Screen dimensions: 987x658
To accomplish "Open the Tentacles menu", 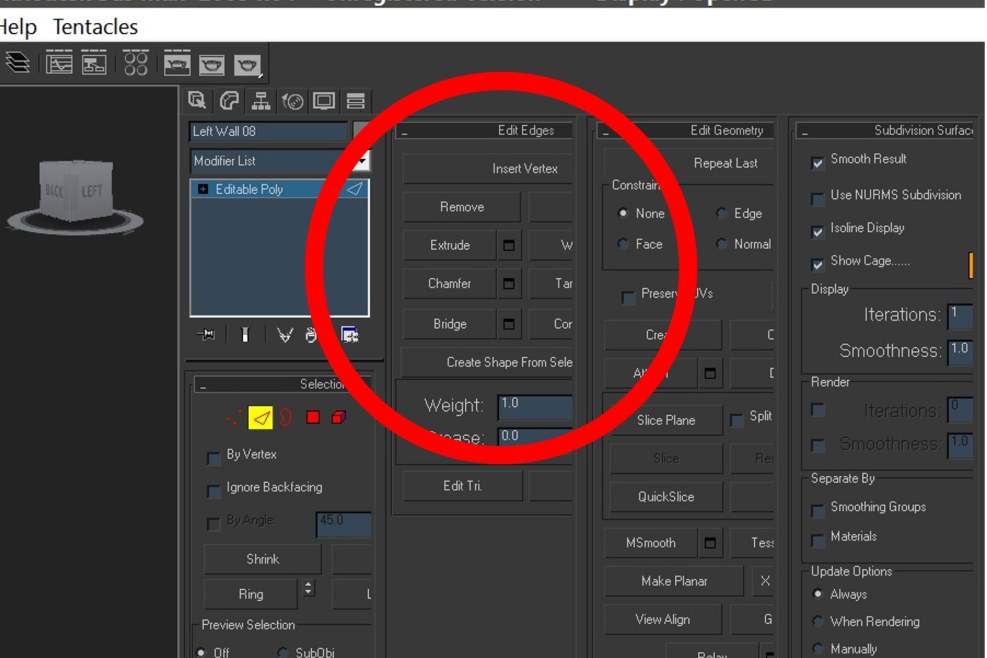I will (95, 27).
